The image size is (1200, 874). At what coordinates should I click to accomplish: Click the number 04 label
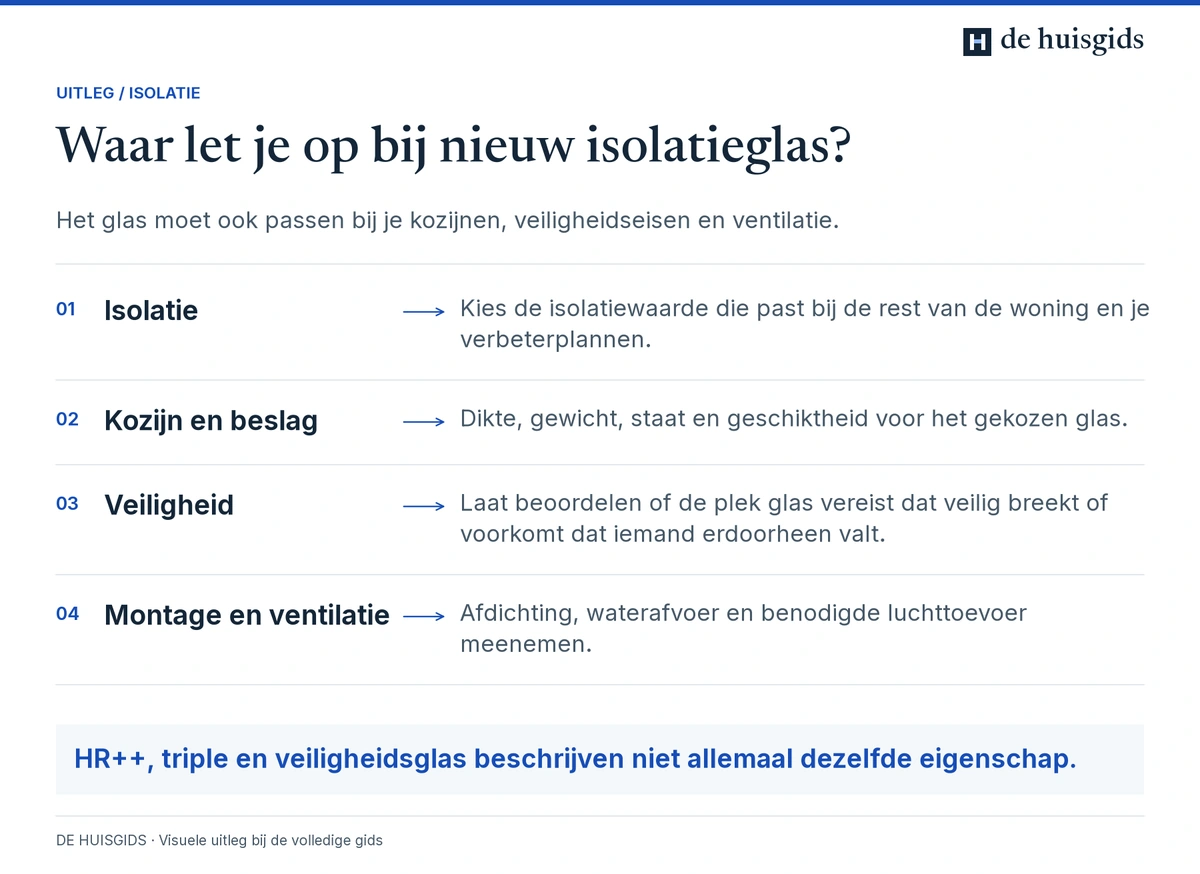pyautogui.click(x=67, y=614)
